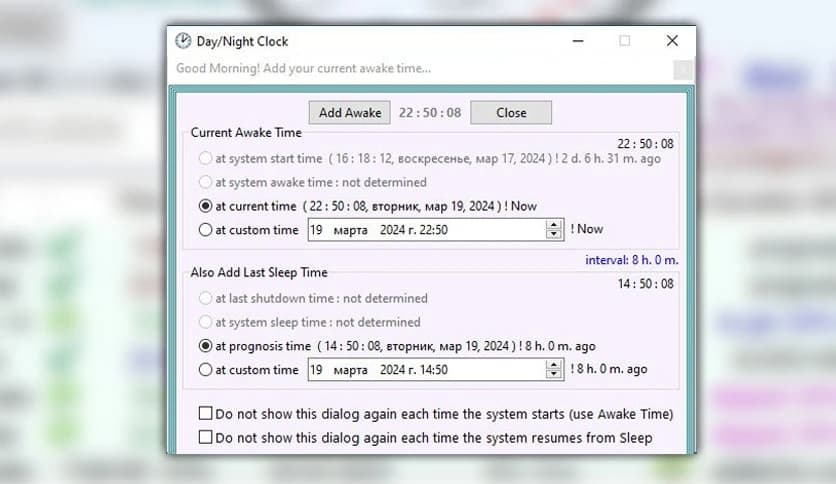This screenshot has width=836, height=484.
Task: Select awake at current time option
Action: pyautogui.click(x=205, y=206)
